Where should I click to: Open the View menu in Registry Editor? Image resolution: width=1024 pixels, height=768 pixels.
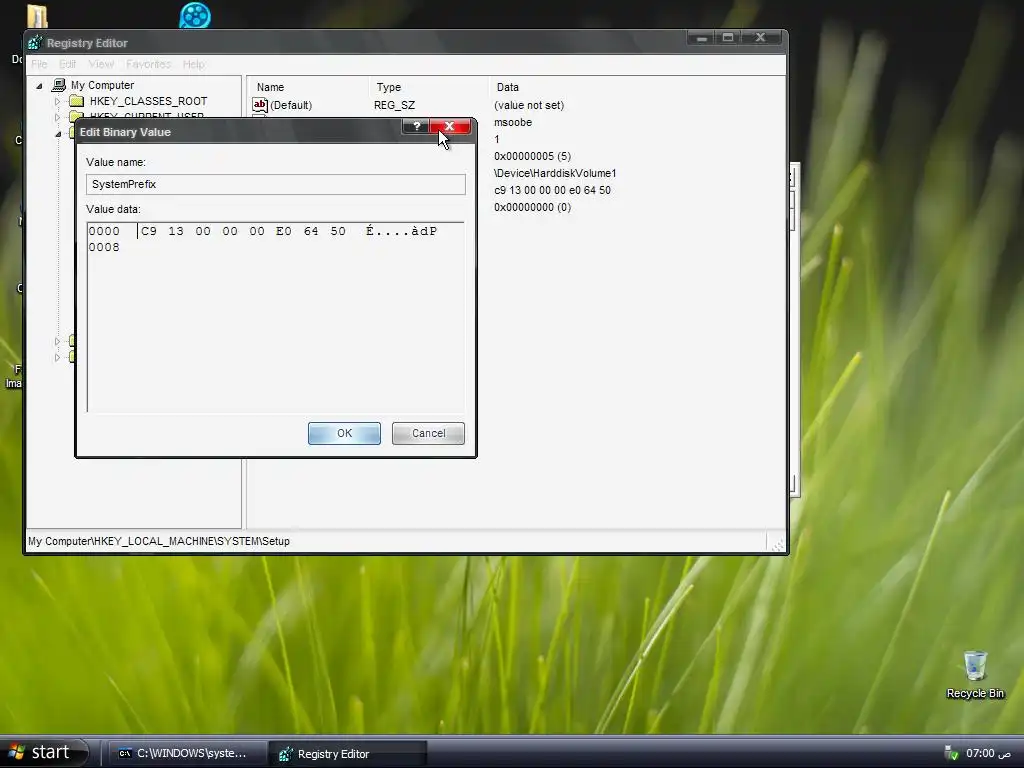(x=101, y=64)
